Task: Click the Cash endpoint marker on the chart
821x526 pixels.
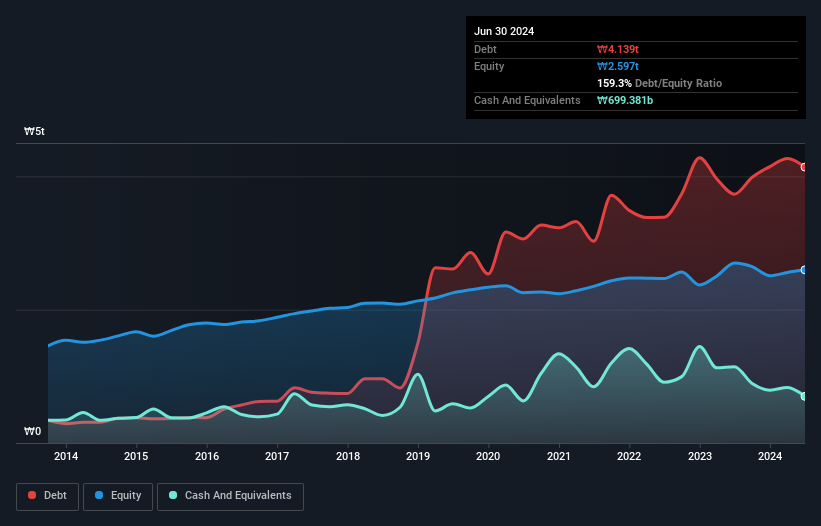Action: (804, 396)
